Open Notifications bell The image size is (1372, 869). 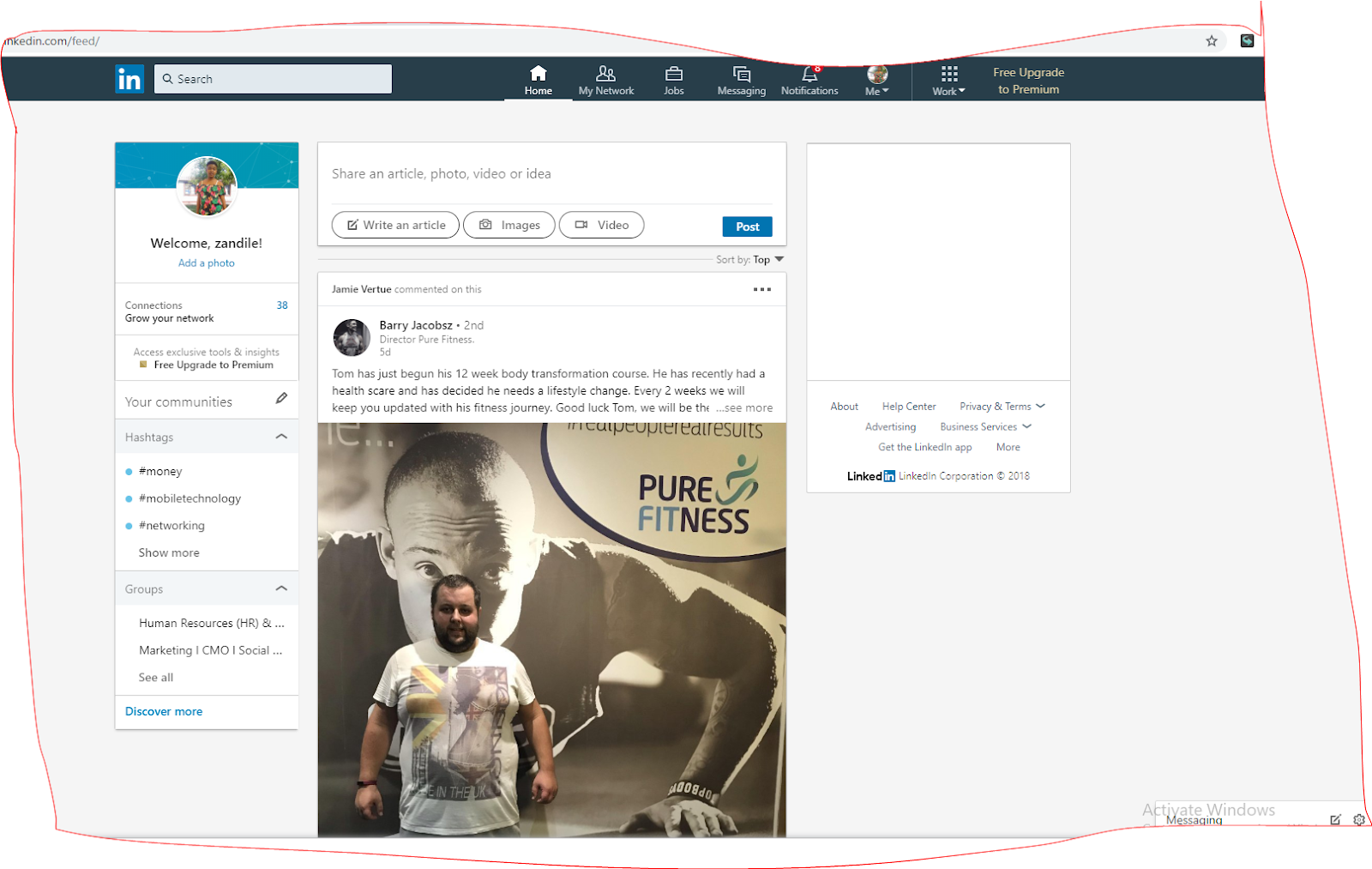(809, 80)
